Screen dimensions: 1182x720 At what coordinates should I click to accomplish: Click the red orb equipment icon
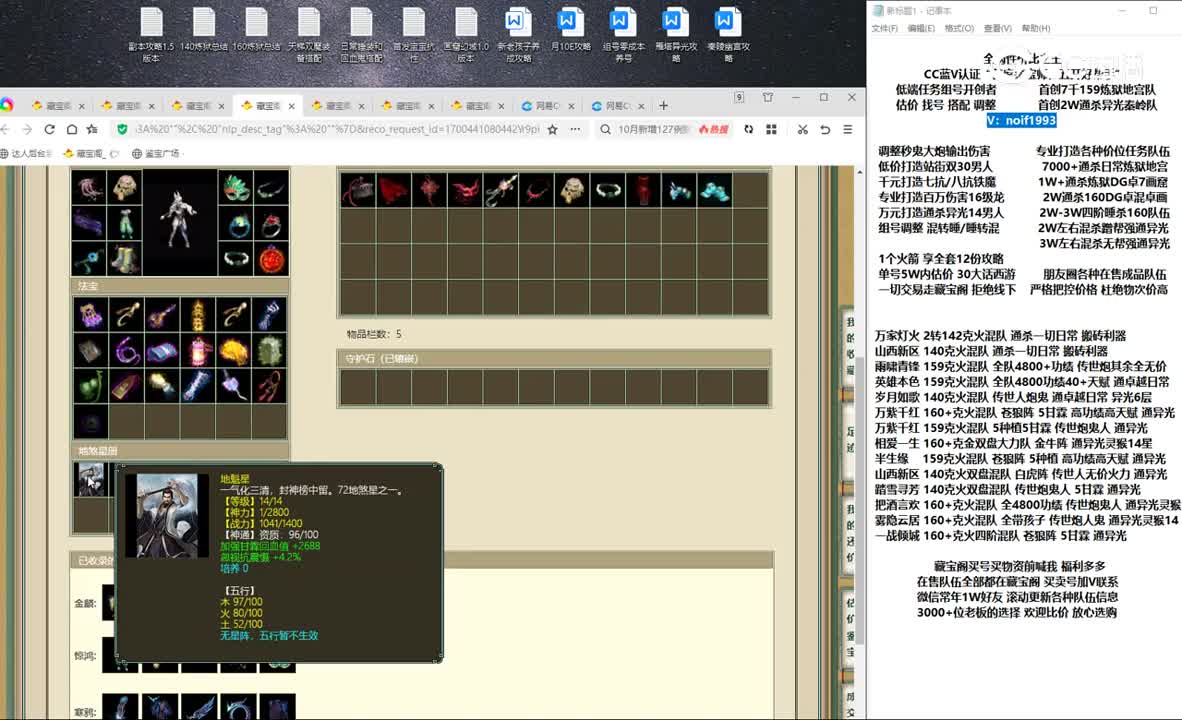tap(271, 259)
